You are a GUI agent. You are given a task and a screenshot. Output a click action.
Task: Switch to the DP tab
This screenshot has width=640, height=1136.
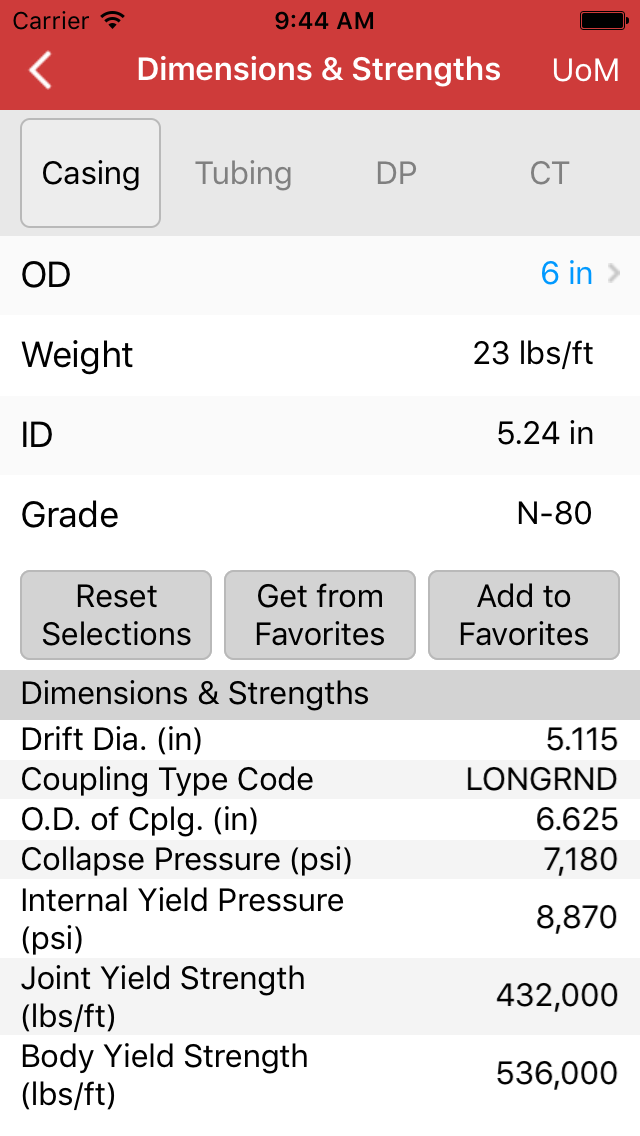tap(396, 172)
